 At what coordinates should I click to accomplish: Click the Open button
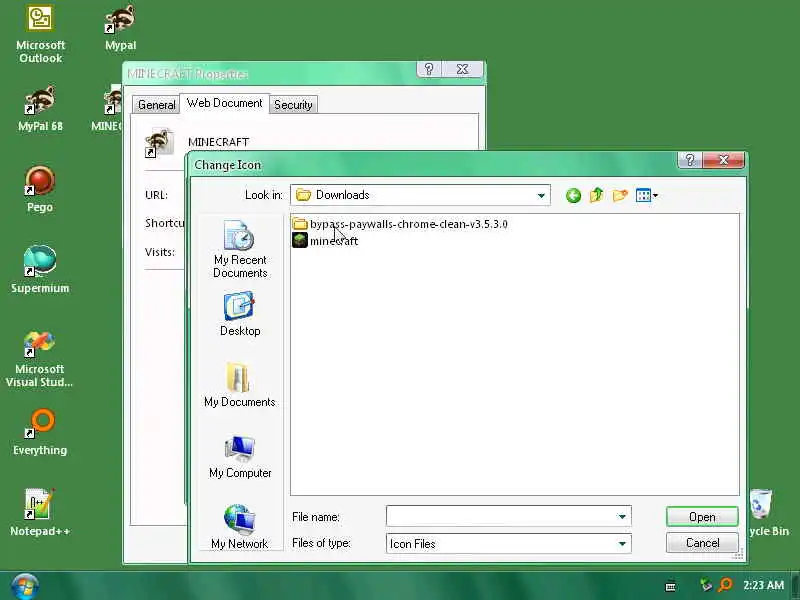click(702, 516)
